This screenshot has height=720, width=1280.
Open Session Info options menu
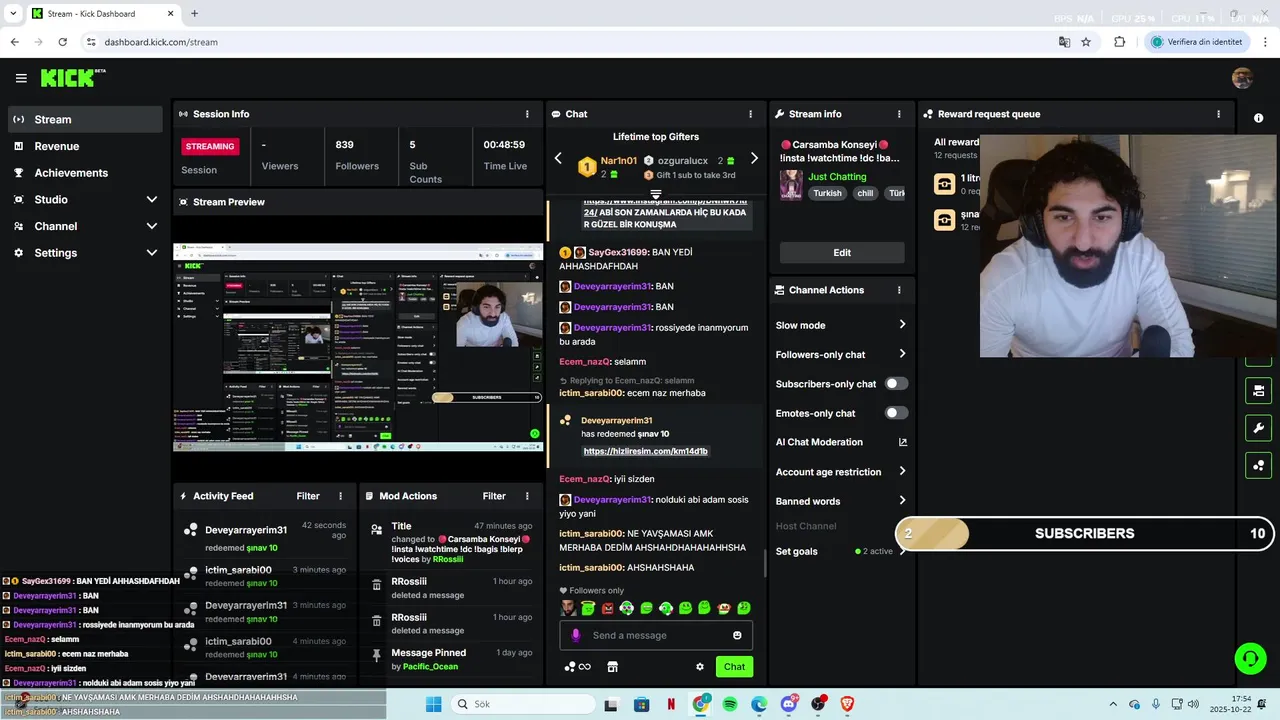527,114
